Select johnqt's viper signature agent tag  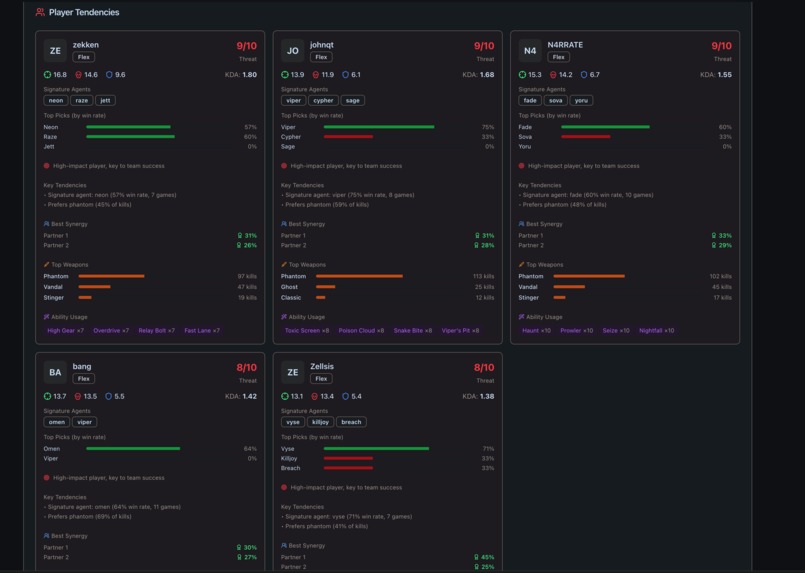pyautogui.click(x=294, y=101)
